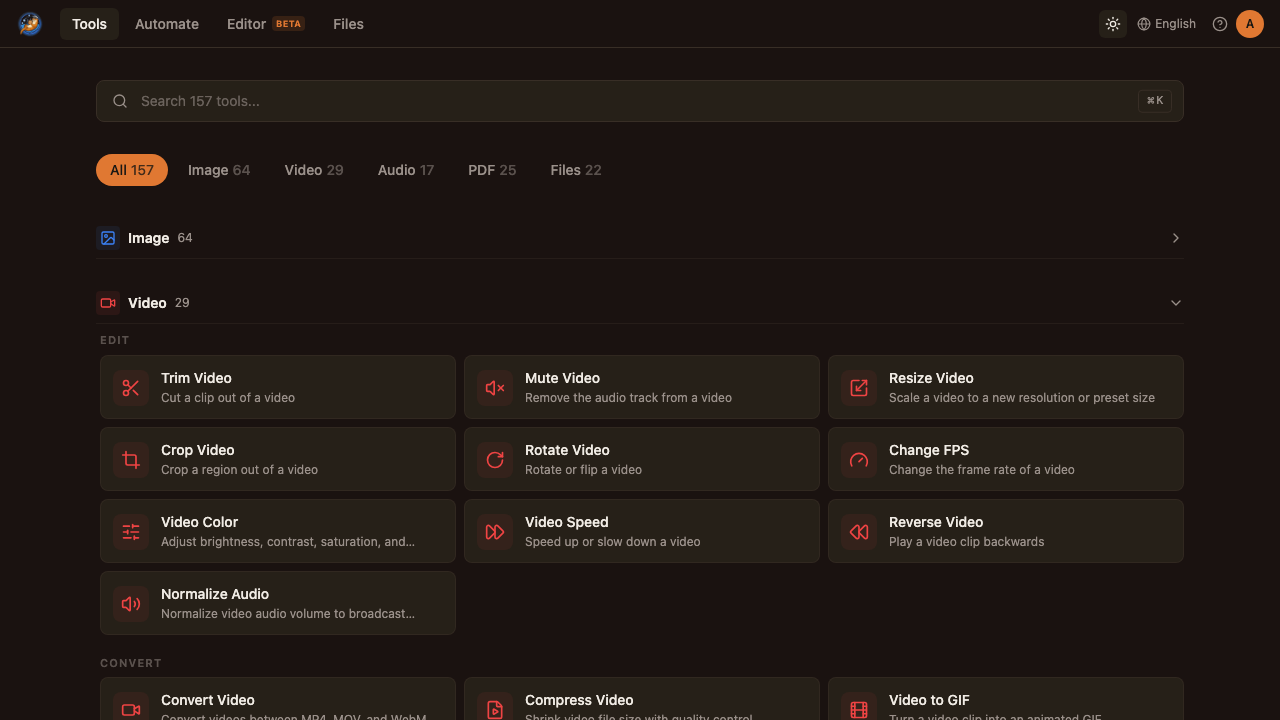Open the Video Speed tool title
This screenshot has height=720, width=1280.
pos(566,522)
